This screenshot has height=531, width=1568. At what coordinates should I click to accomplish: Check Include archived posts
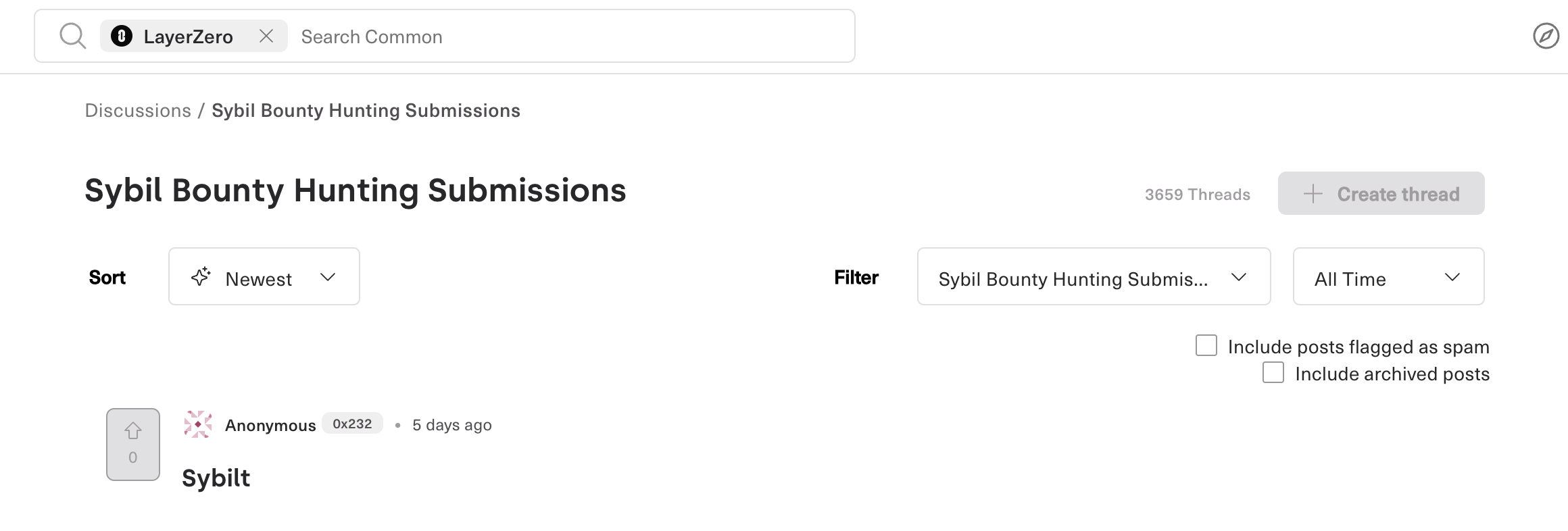pyautogui.click(x=1273, y=372)
